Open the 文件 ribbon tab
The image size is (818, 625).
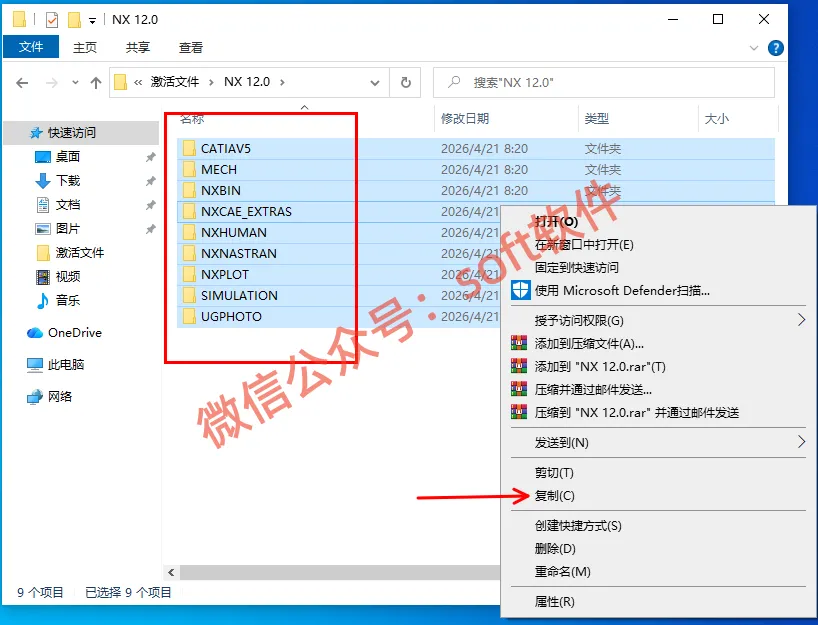31,47
